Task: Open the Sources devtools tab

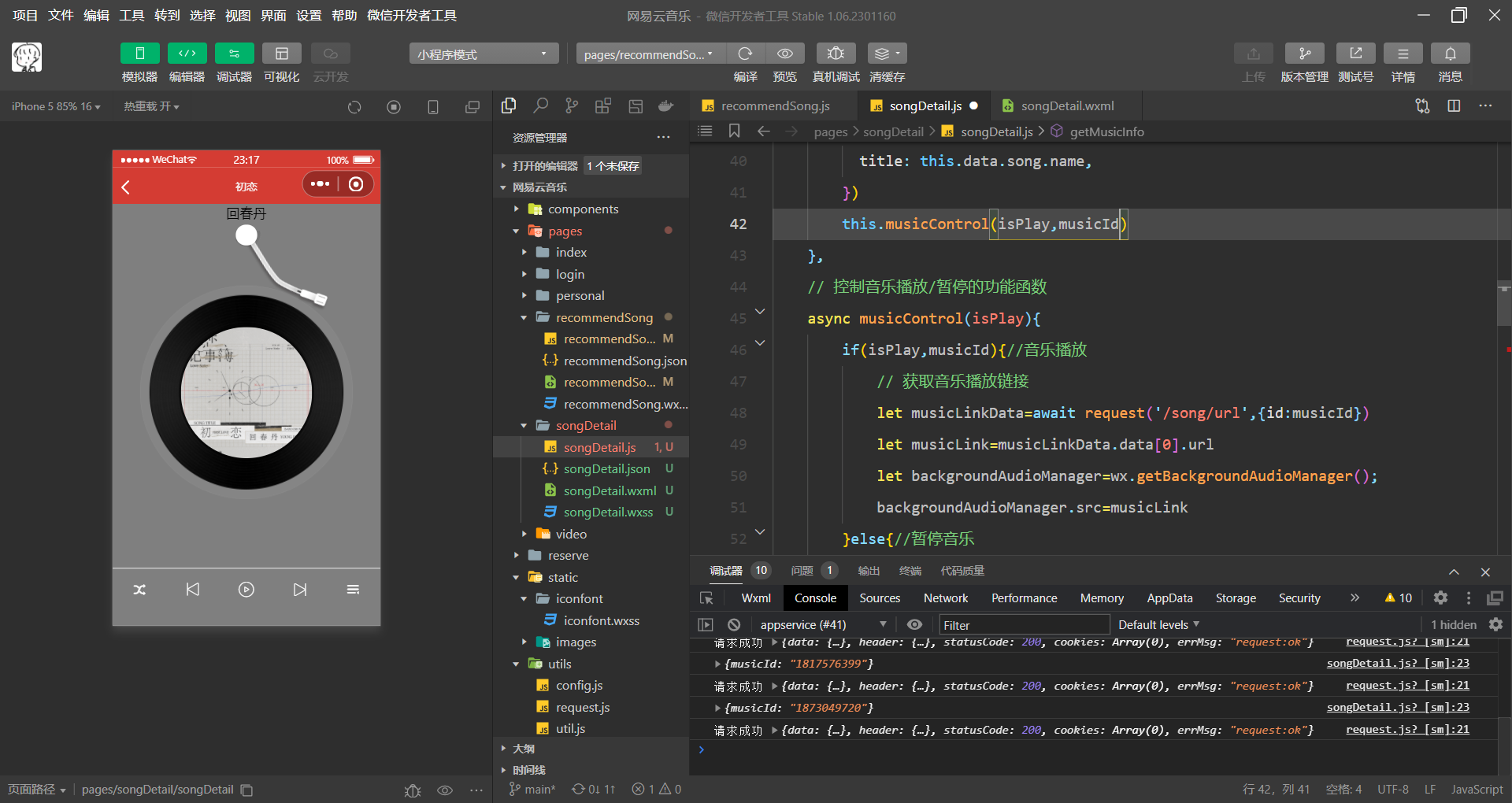Action: [880, 598]
